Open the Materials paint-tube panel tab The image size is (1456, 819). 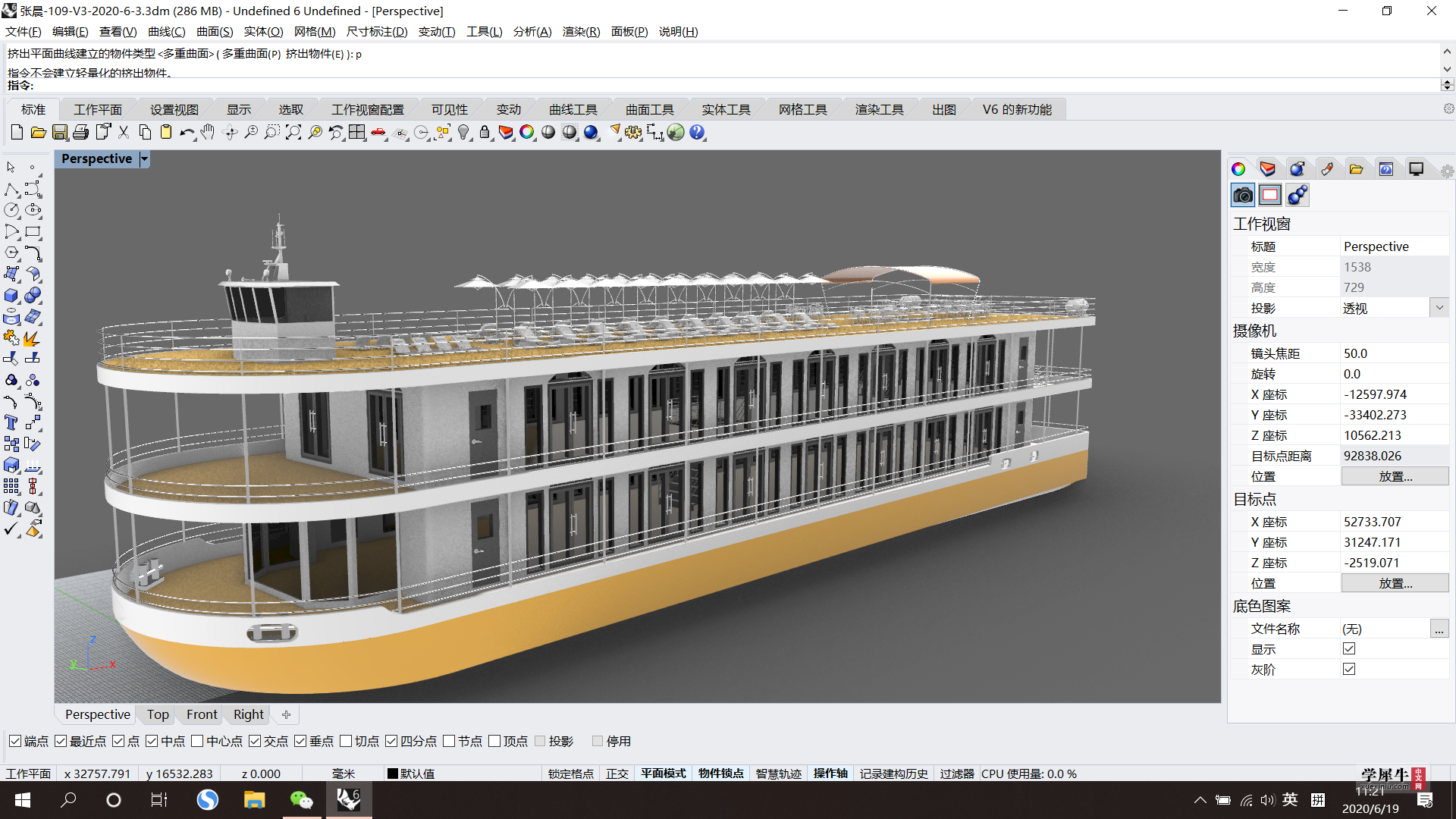point(1327,169)
